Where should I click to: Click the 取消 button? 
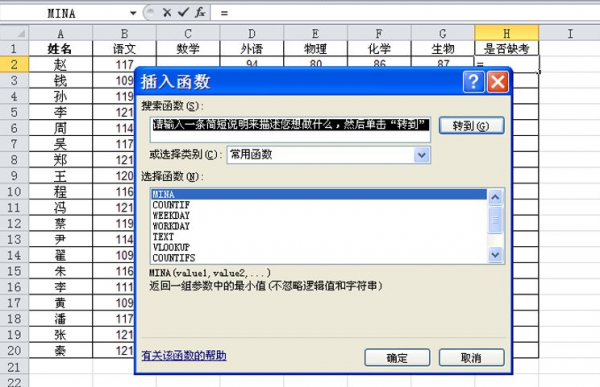coord(471,358)
